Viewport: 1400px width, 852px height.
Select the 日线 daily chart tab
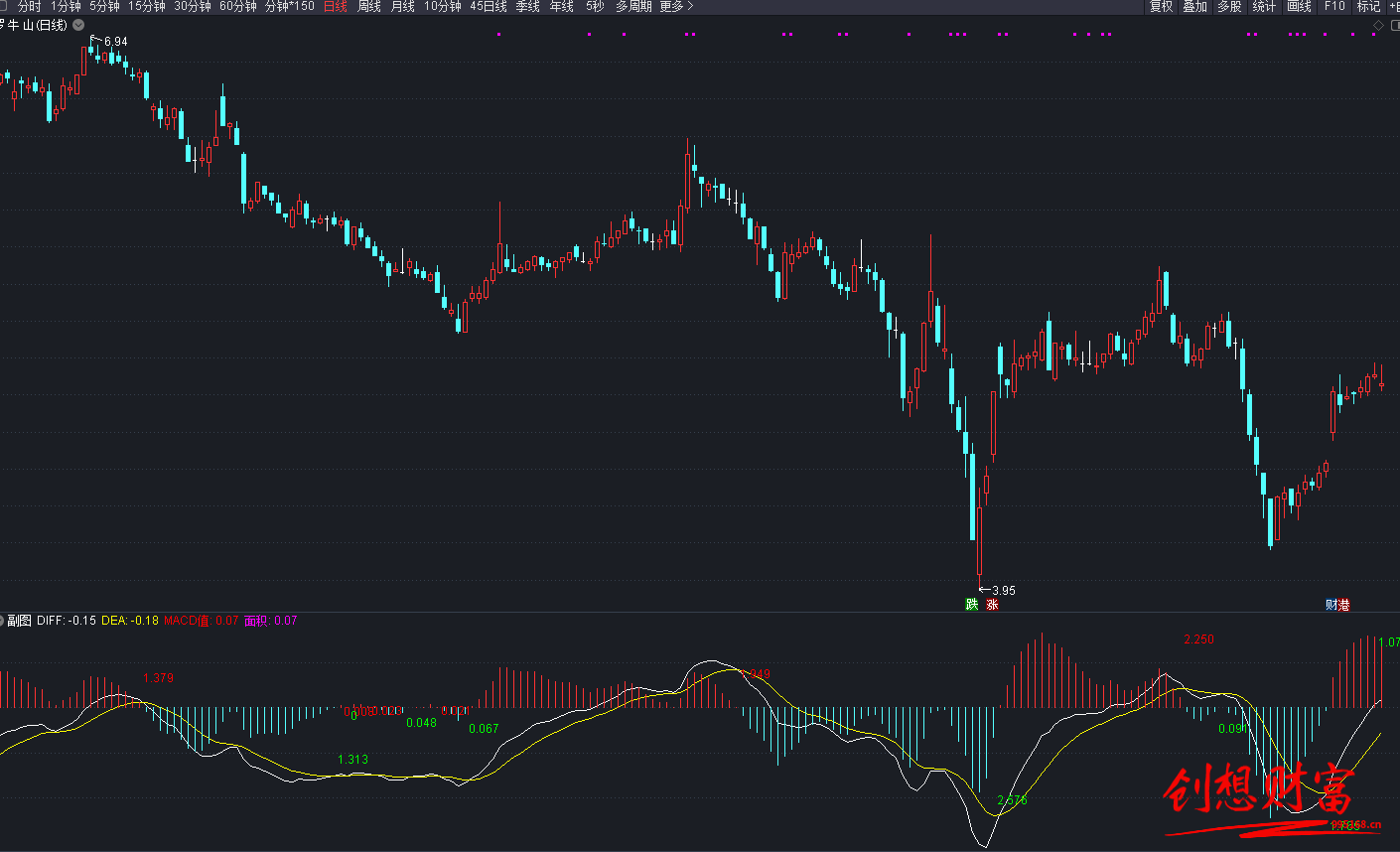pos(336,6)
